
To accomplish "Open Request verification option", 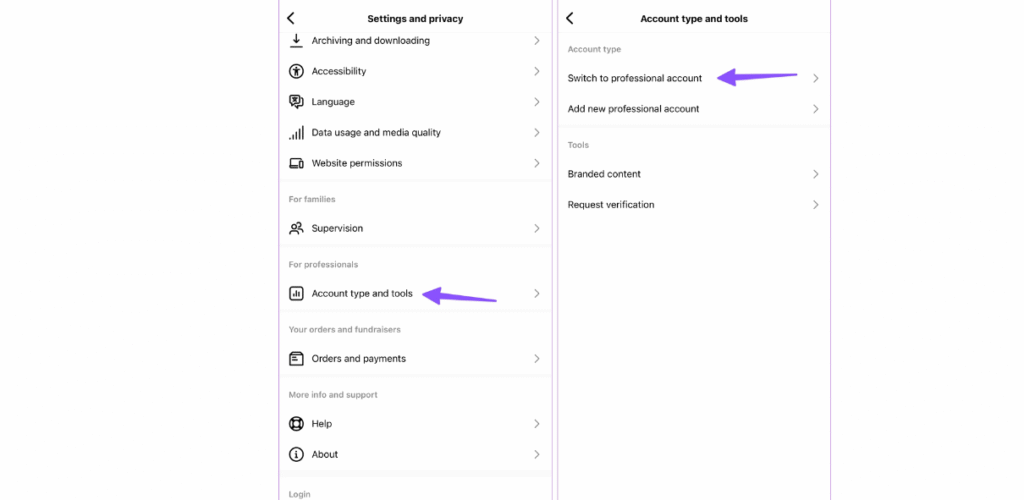I will [x=694, y=205].
